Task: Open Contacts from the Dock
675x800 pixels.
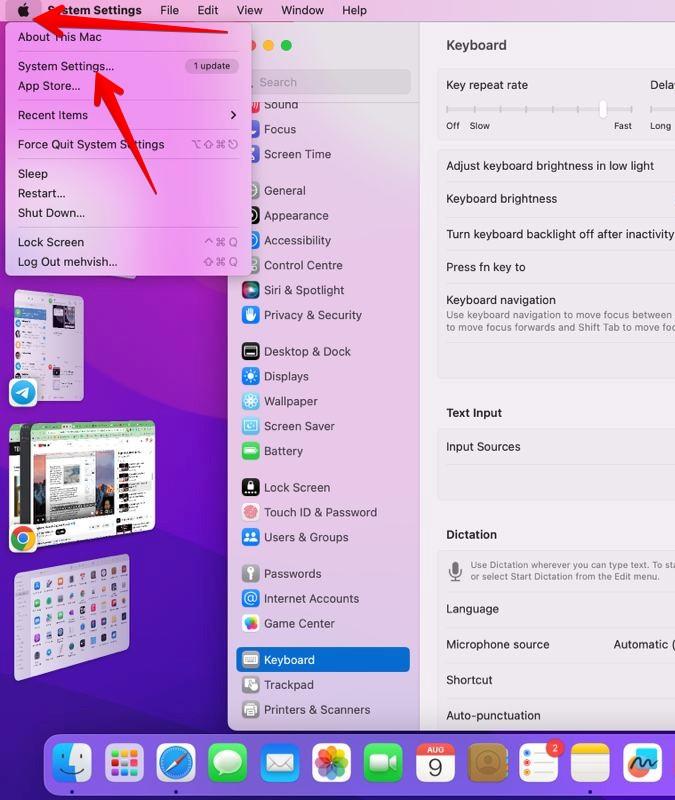Action: point(487,763)
